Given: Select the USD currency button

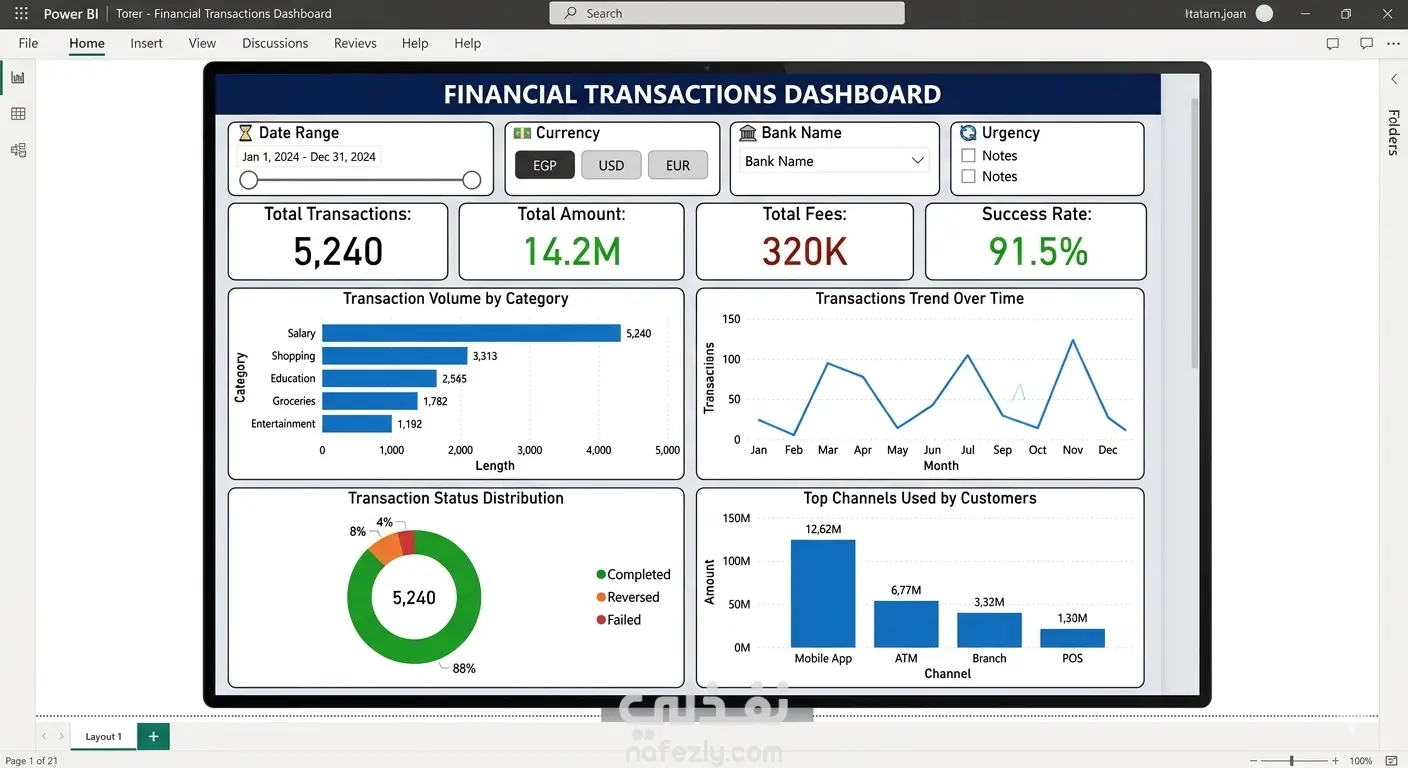Looking at the screenshot, I should coord(611,165).
